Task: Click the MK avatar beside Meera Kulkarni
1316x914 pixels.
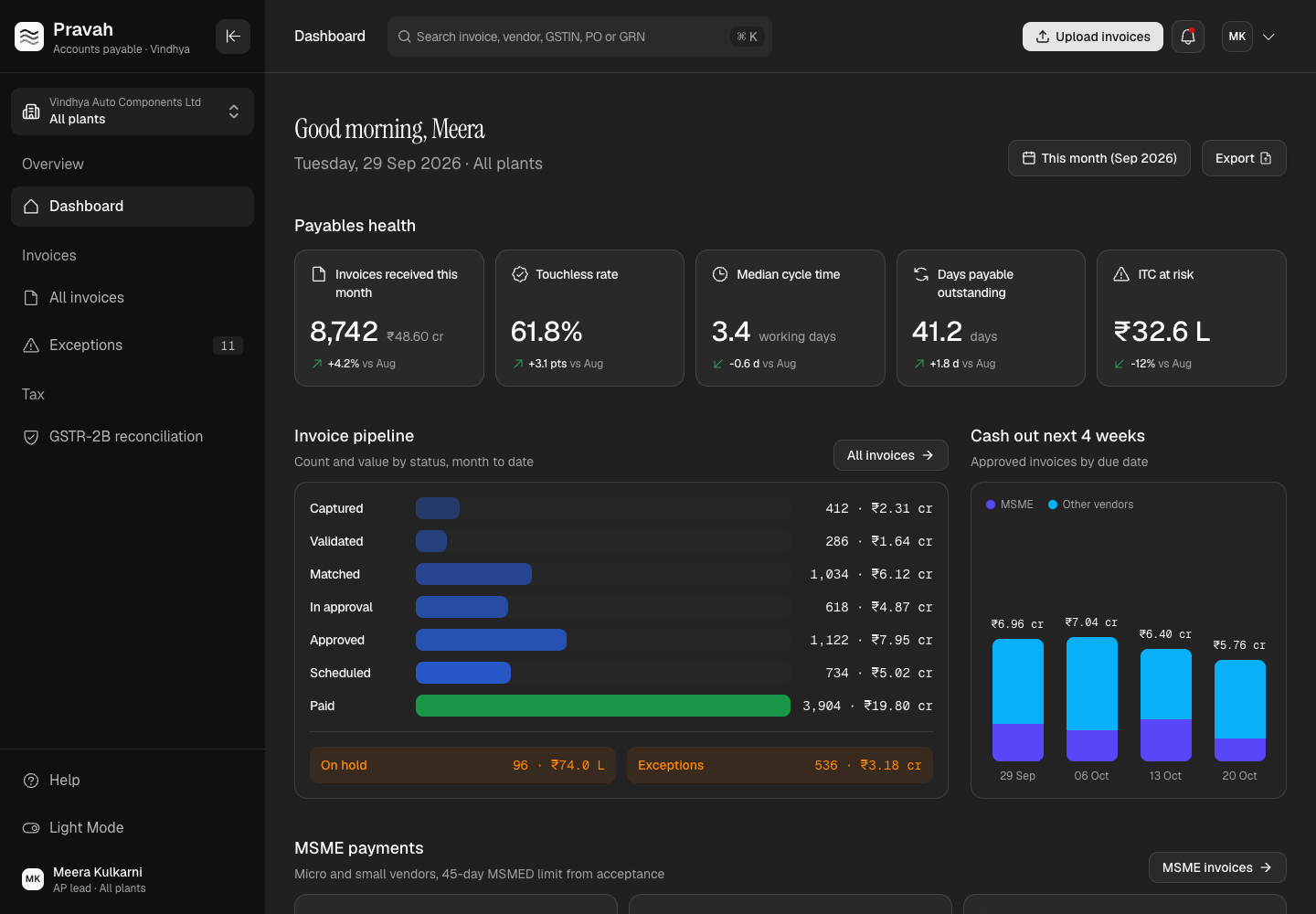Action: coord(33,879)
